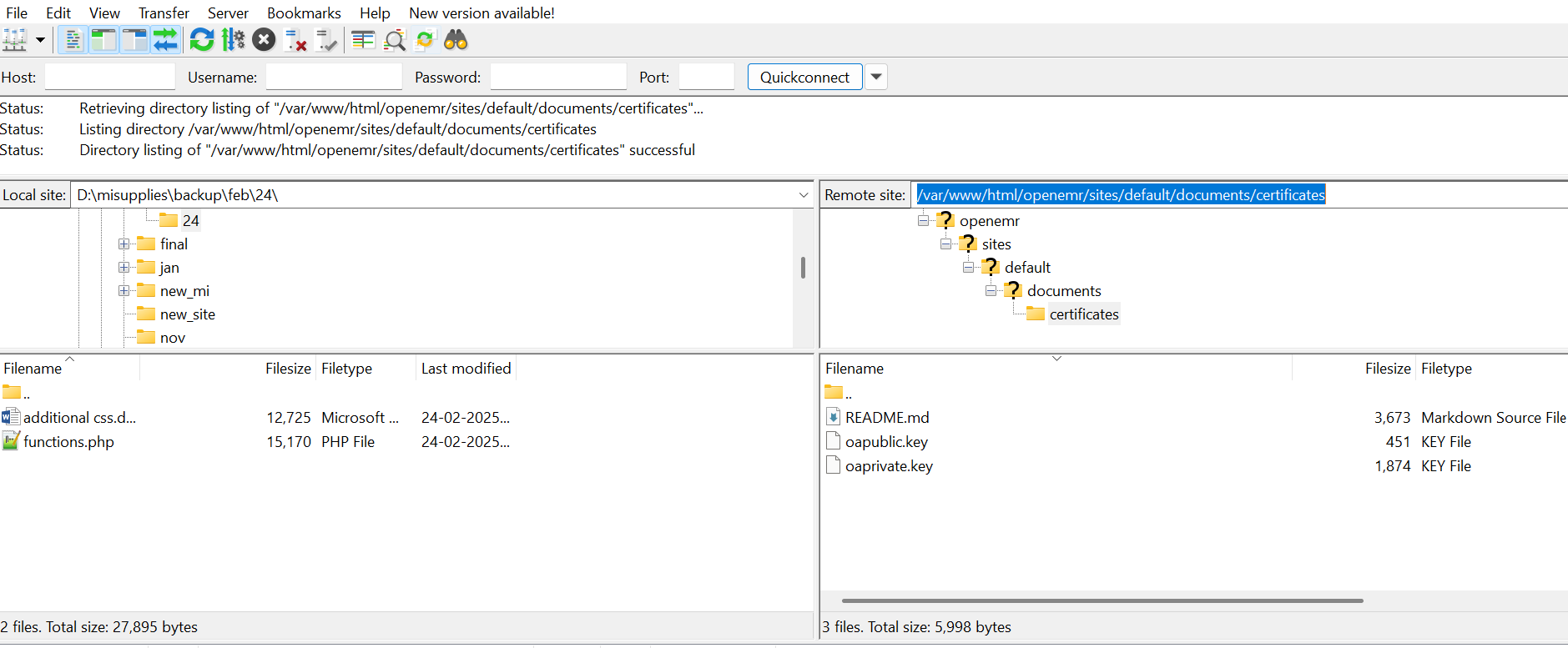Collapse the remote openemr folder
1568x648 pixels.
click(924, 220)
